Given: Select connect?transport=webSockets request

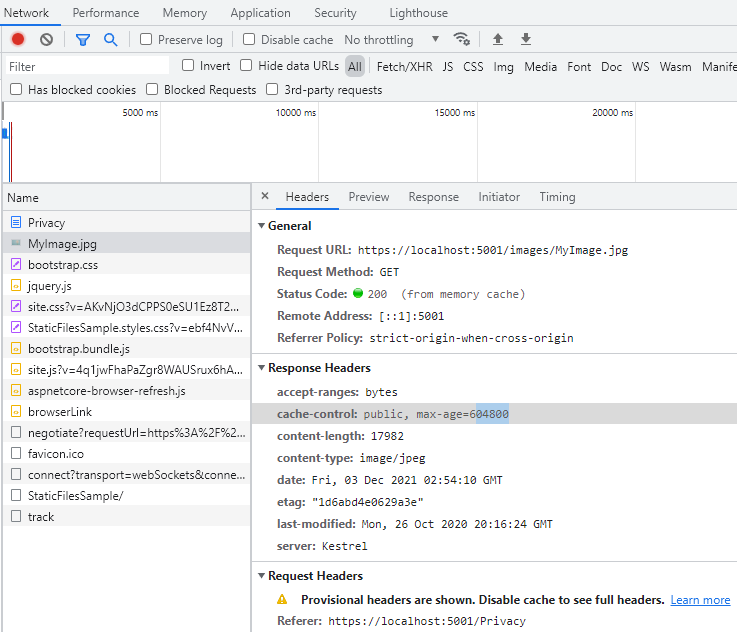Looking at the screenshot, I should click(126, 475).
